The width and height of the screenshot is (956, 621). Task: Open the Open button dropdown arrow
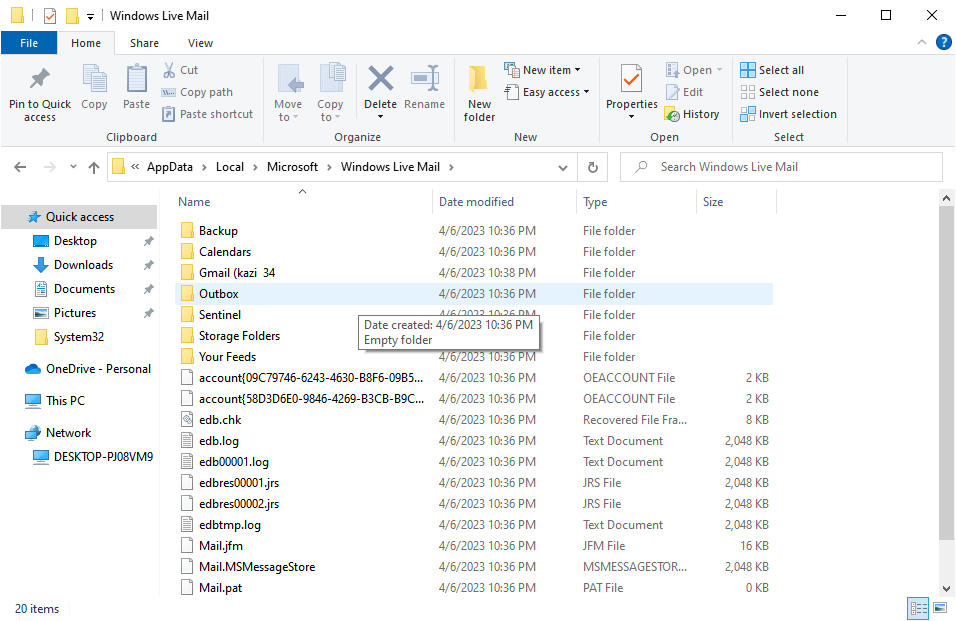tap(719, 70)
